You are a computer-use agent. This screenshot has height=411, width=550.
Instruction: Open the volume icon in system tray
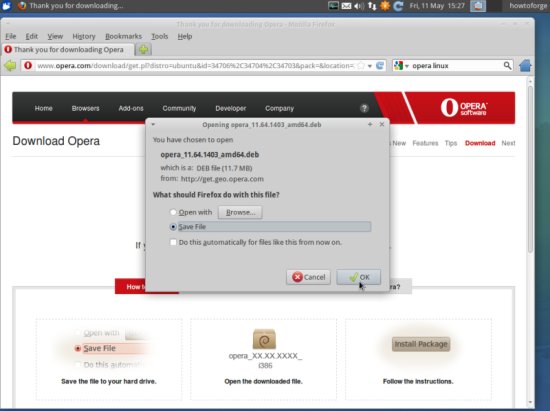(x=359, y=6)
